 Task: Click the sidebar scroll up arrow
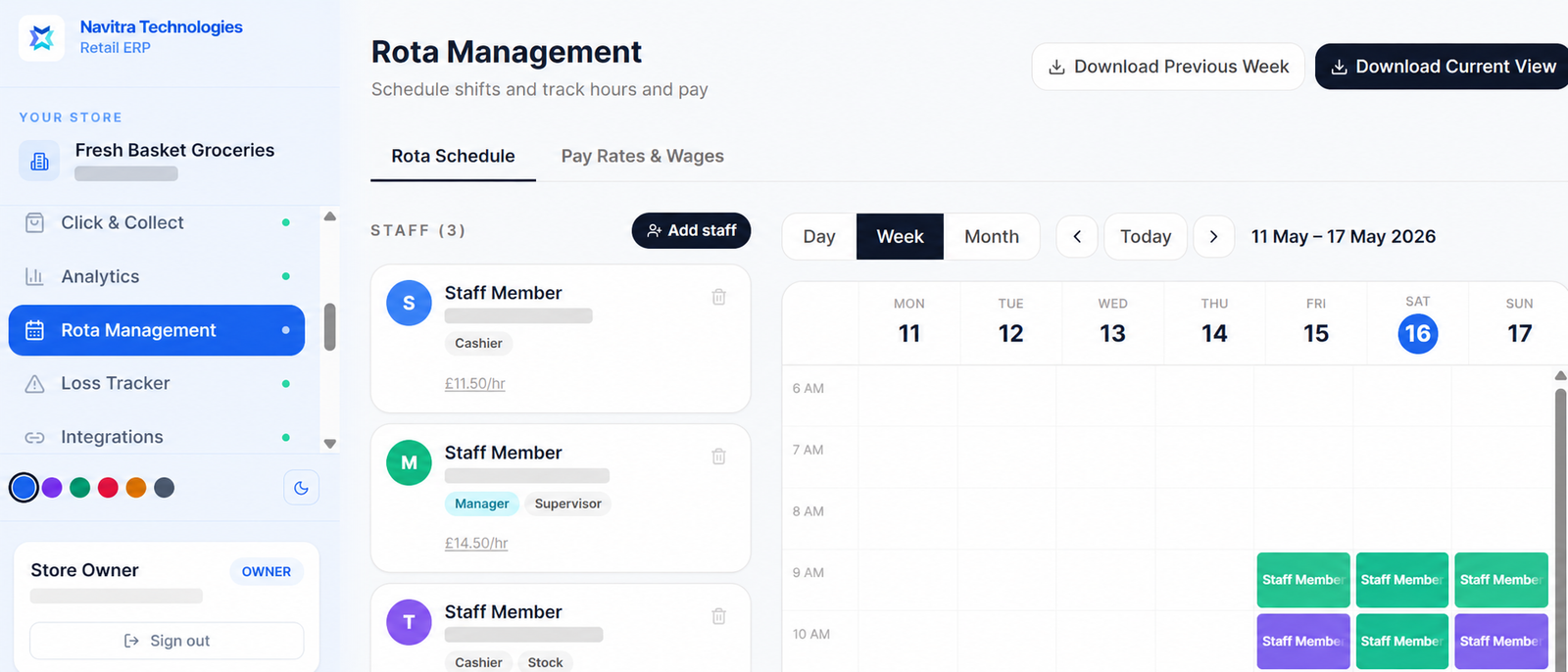(330, 216)
